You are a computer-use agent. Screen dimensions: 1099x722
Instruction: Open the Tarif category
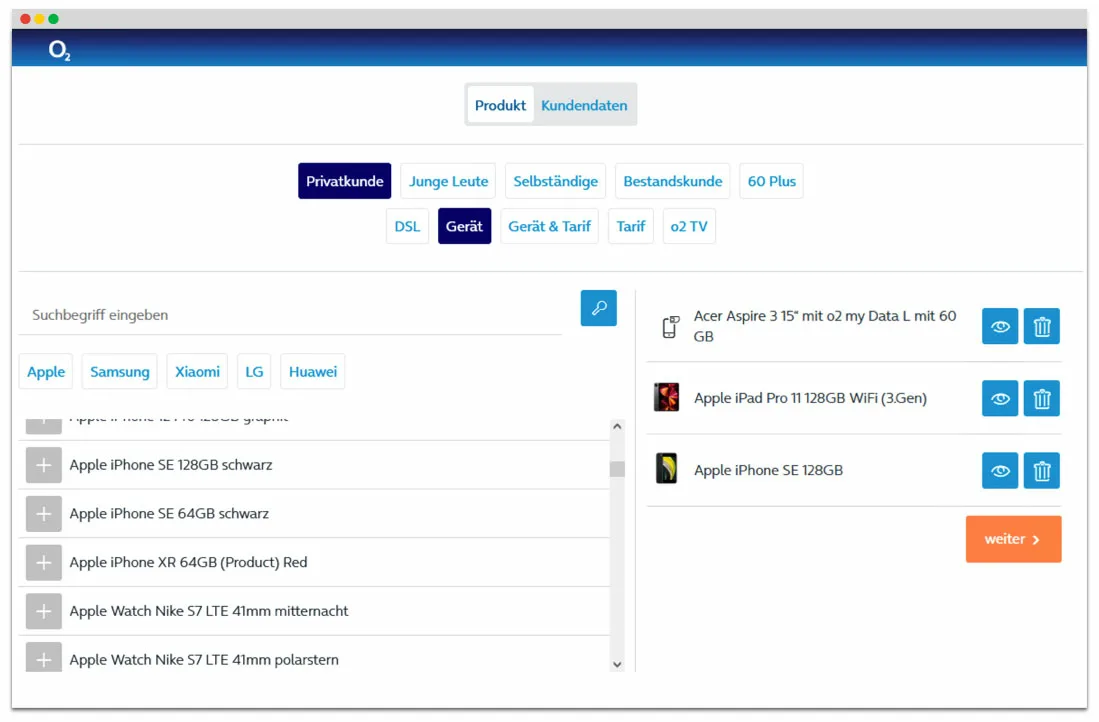pyautogui.click(x=630, y=226)
